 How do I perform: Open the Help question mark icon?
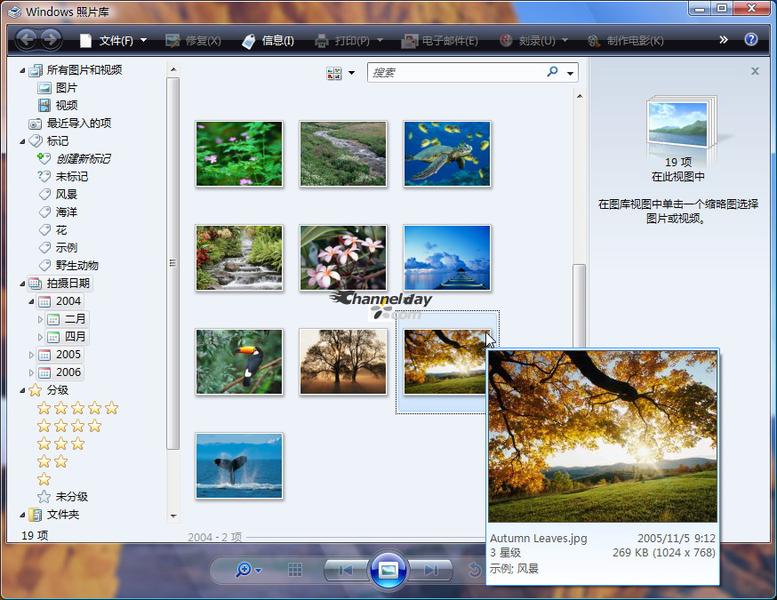(751, 40)
